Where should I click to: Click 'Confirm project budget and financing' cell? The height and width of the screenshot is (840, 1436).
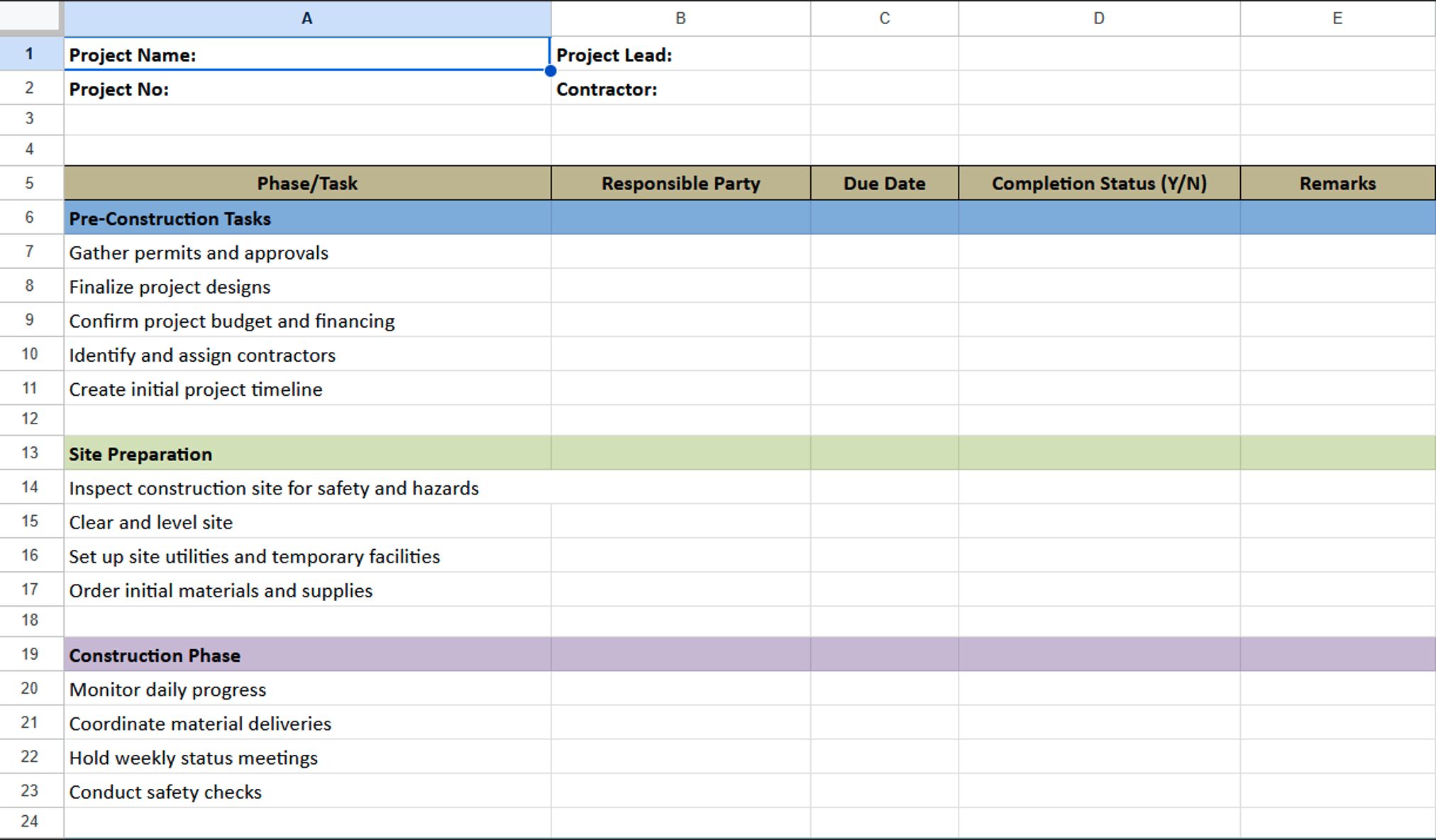[307, 320]
